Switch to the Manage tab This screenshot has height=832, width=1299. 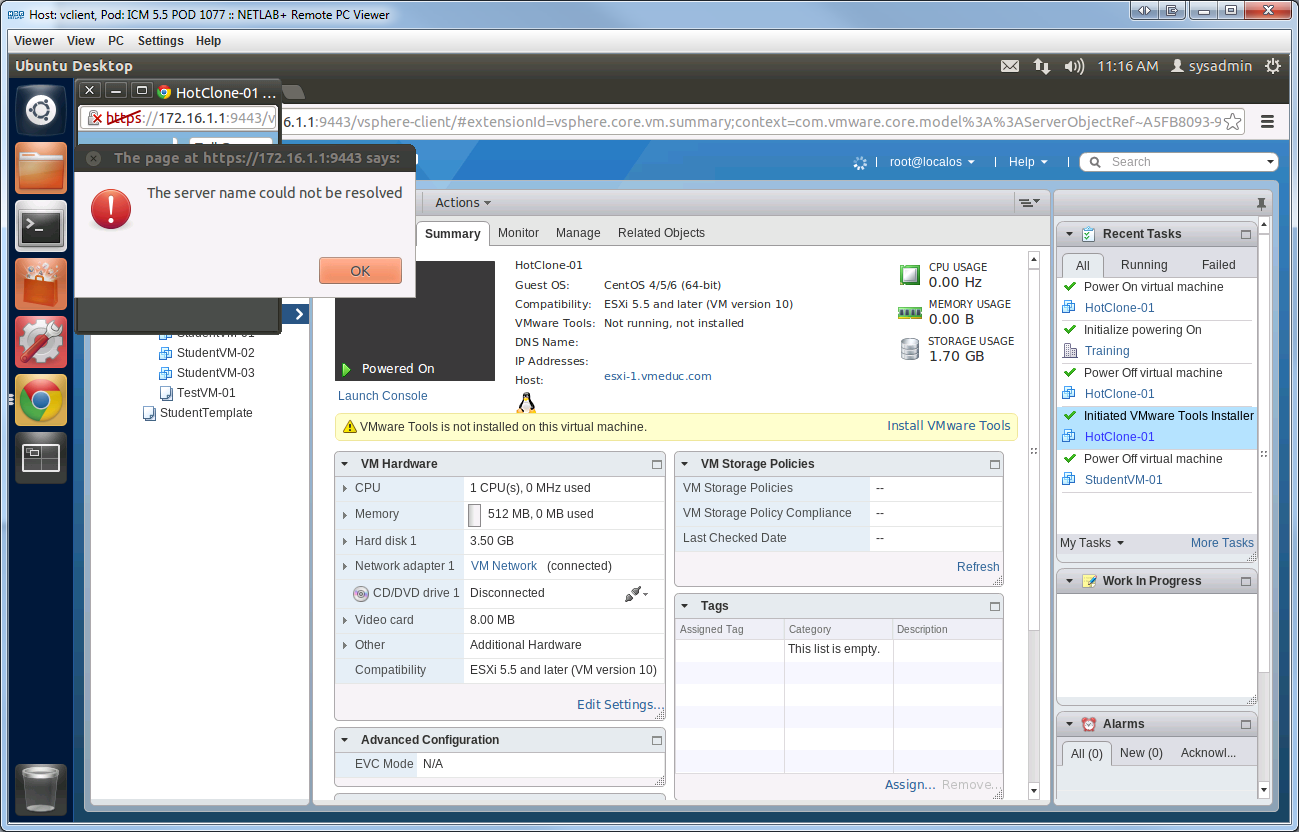tap(578, 233)
